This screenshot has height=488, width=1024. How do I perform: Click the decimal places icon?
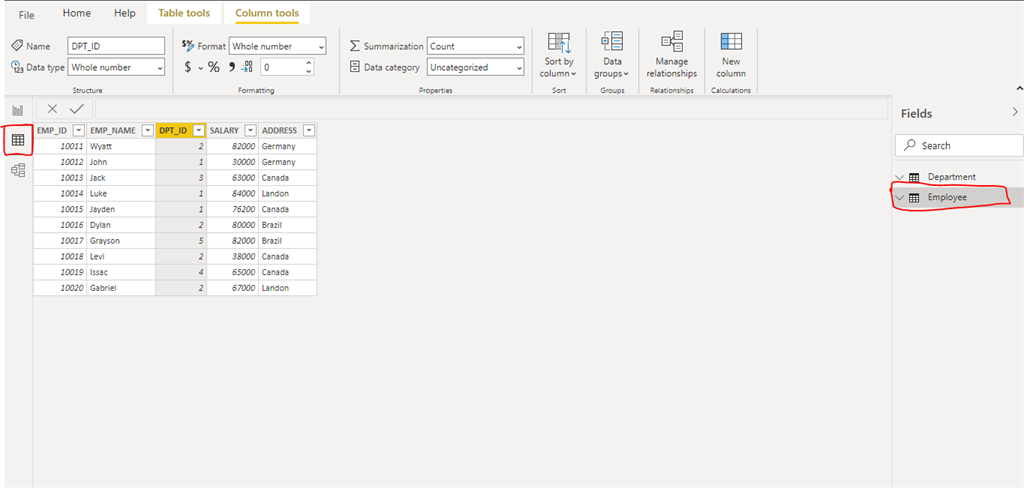(247, 67)
